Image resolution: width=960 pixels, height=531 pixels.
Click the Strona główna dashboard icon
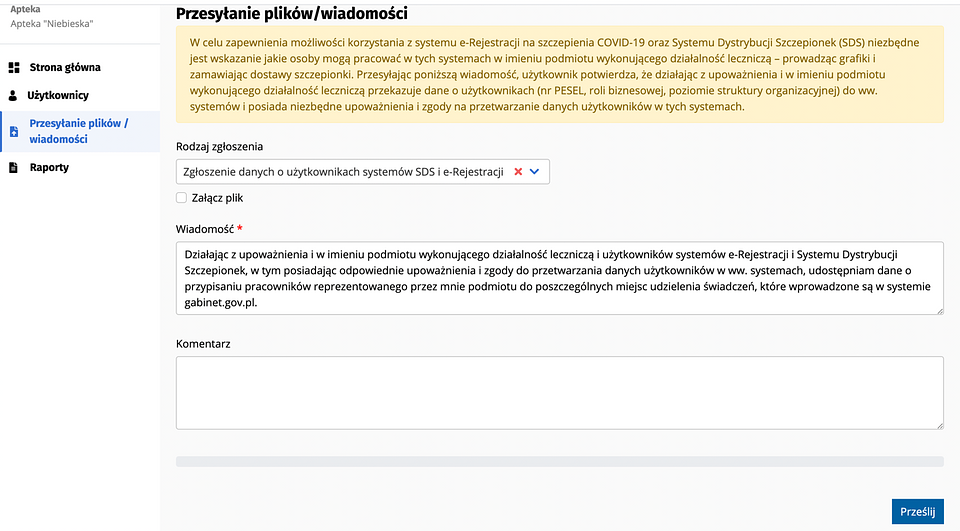point(13,67)
